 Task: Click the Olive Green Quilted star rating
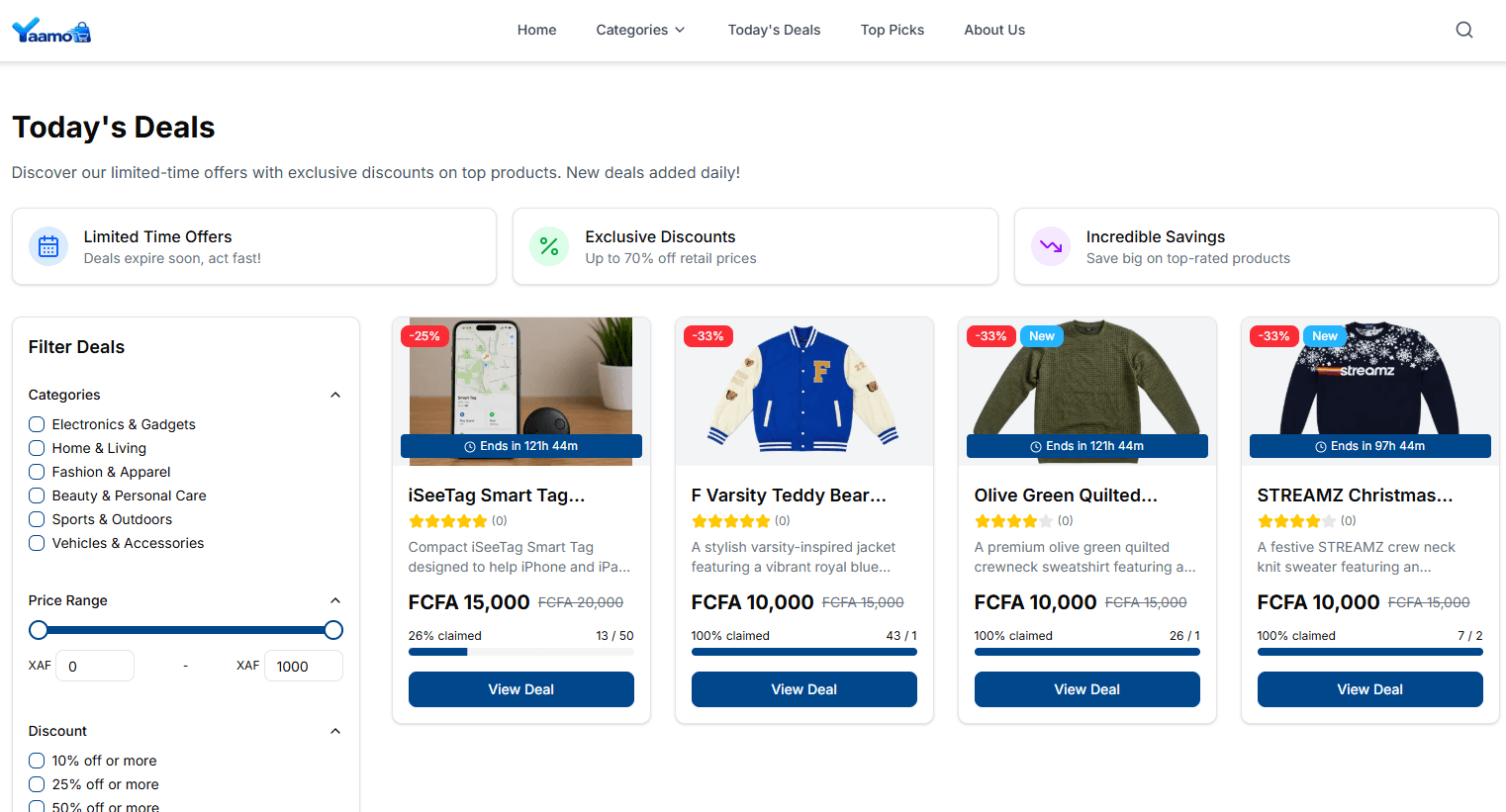point(1014,521)
